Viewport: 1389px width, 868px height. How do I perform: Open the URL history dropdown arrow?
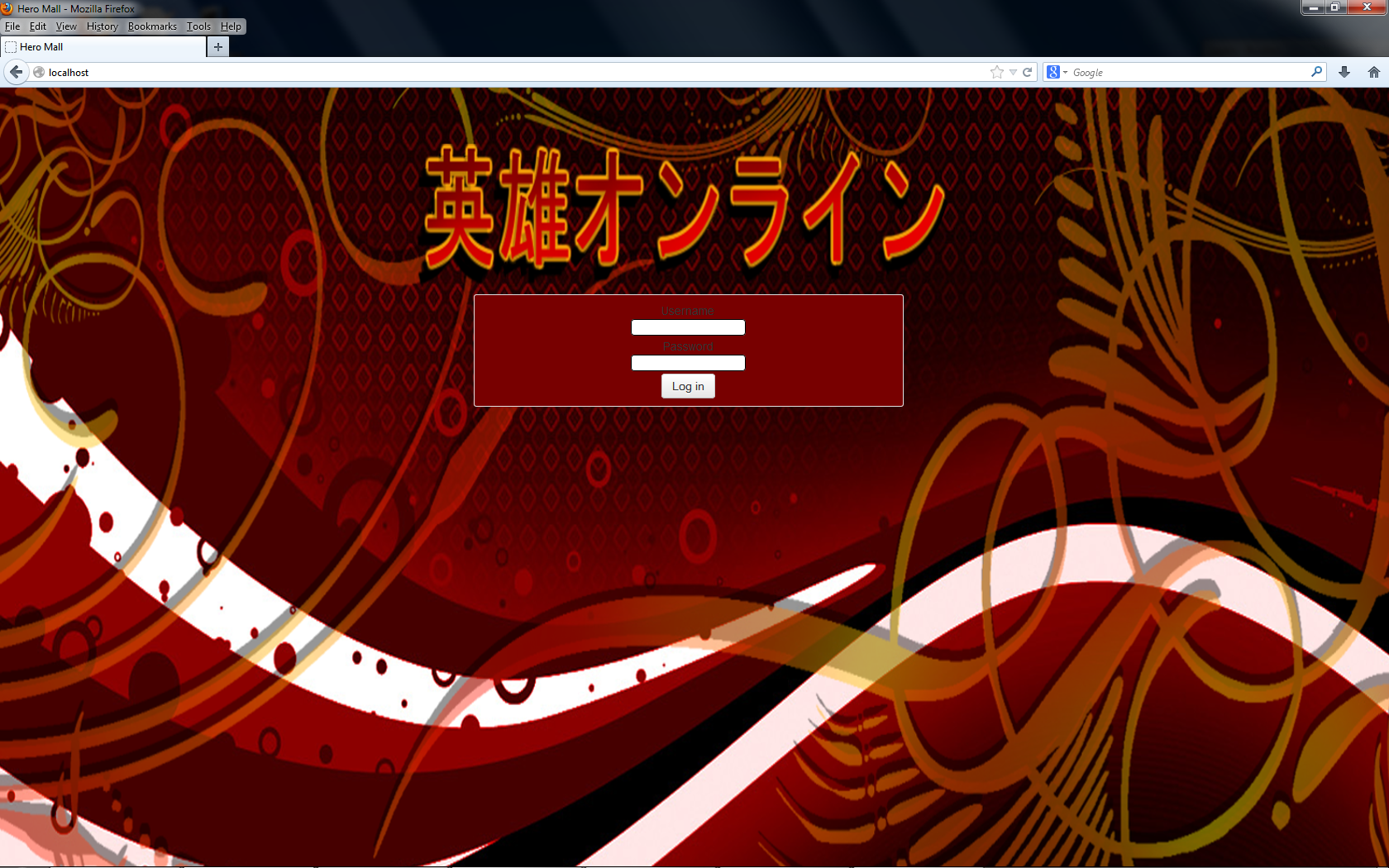coord(1013,72)
